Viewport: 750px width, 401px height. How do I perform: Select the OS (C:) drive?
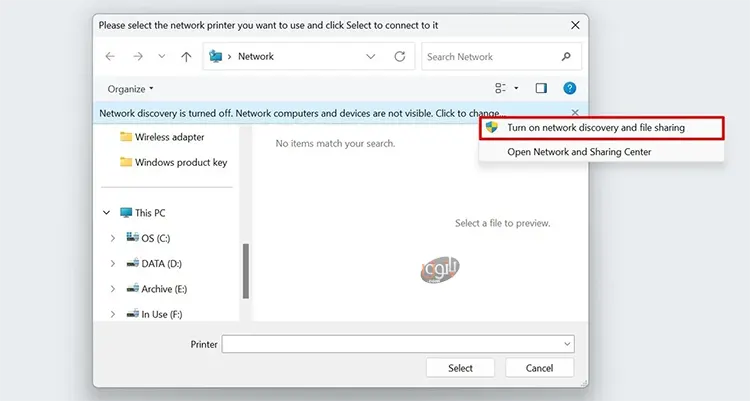tap(148, 238)
